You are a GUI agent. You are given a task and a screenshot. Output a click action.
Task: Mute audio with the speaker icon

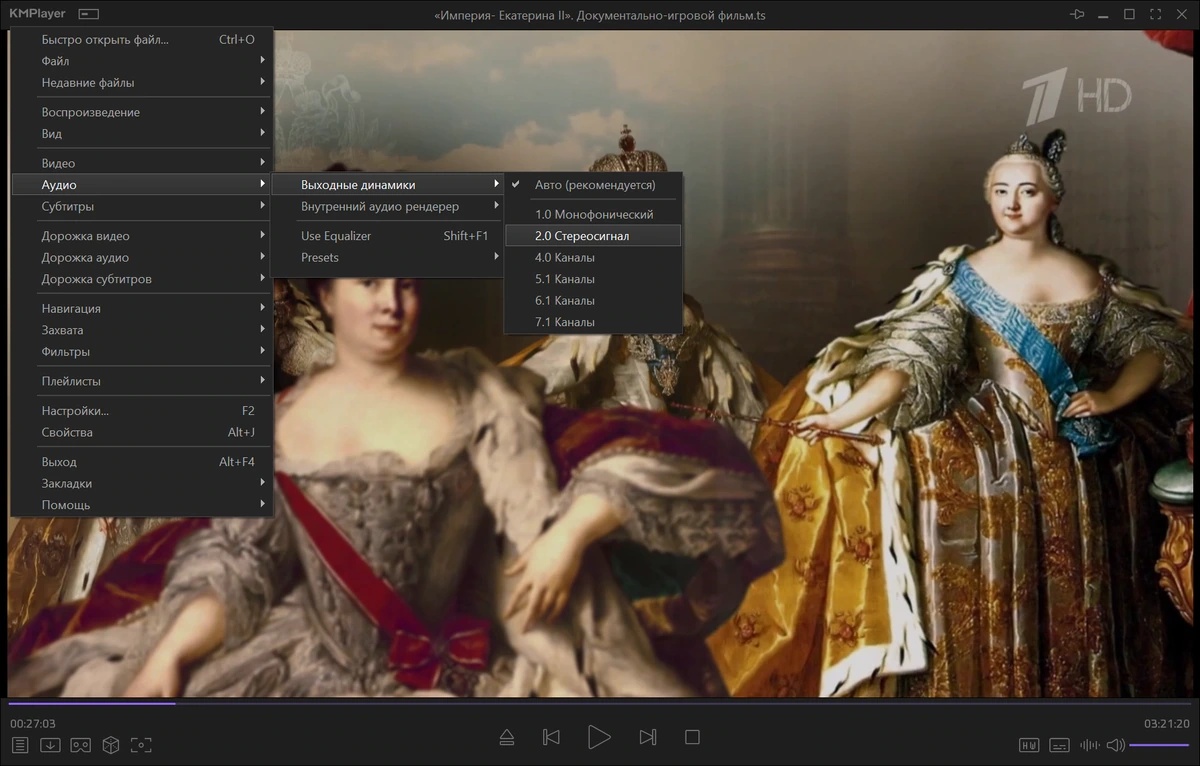(1116, 745)
